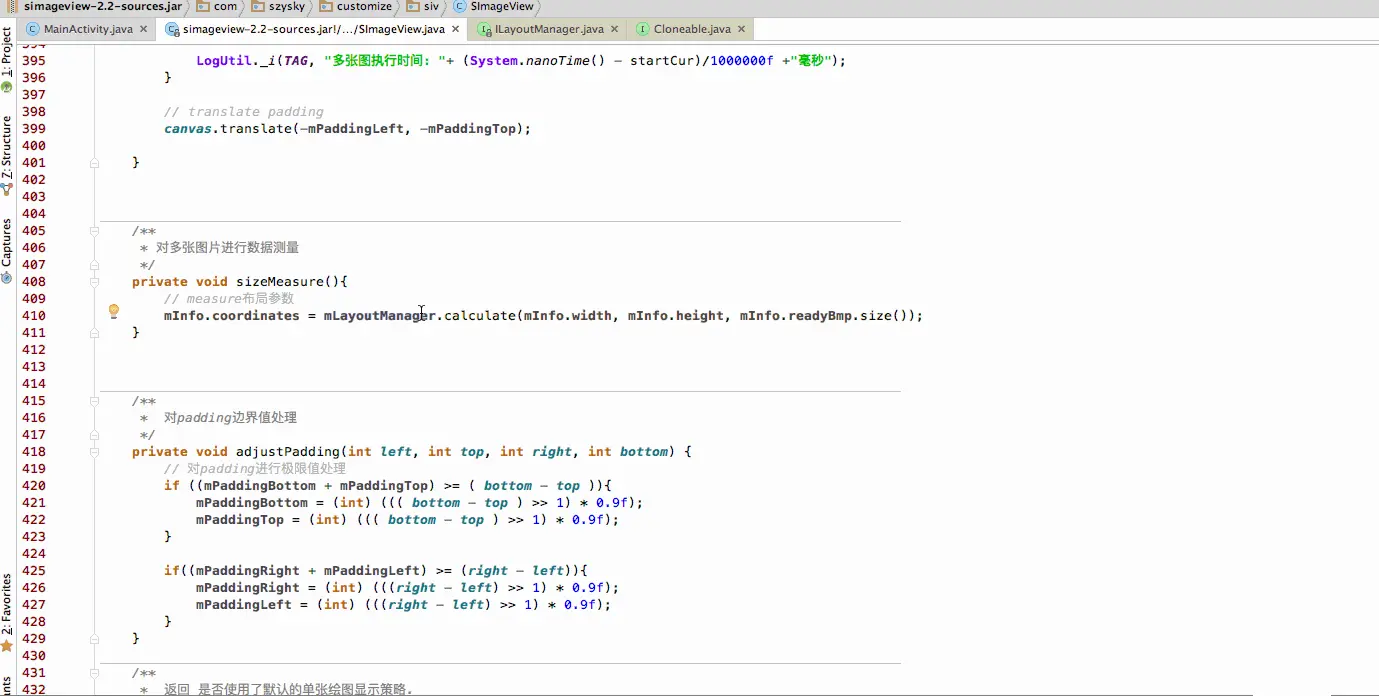Collapse the fold marker at line 401

click(x=95, y=162)
